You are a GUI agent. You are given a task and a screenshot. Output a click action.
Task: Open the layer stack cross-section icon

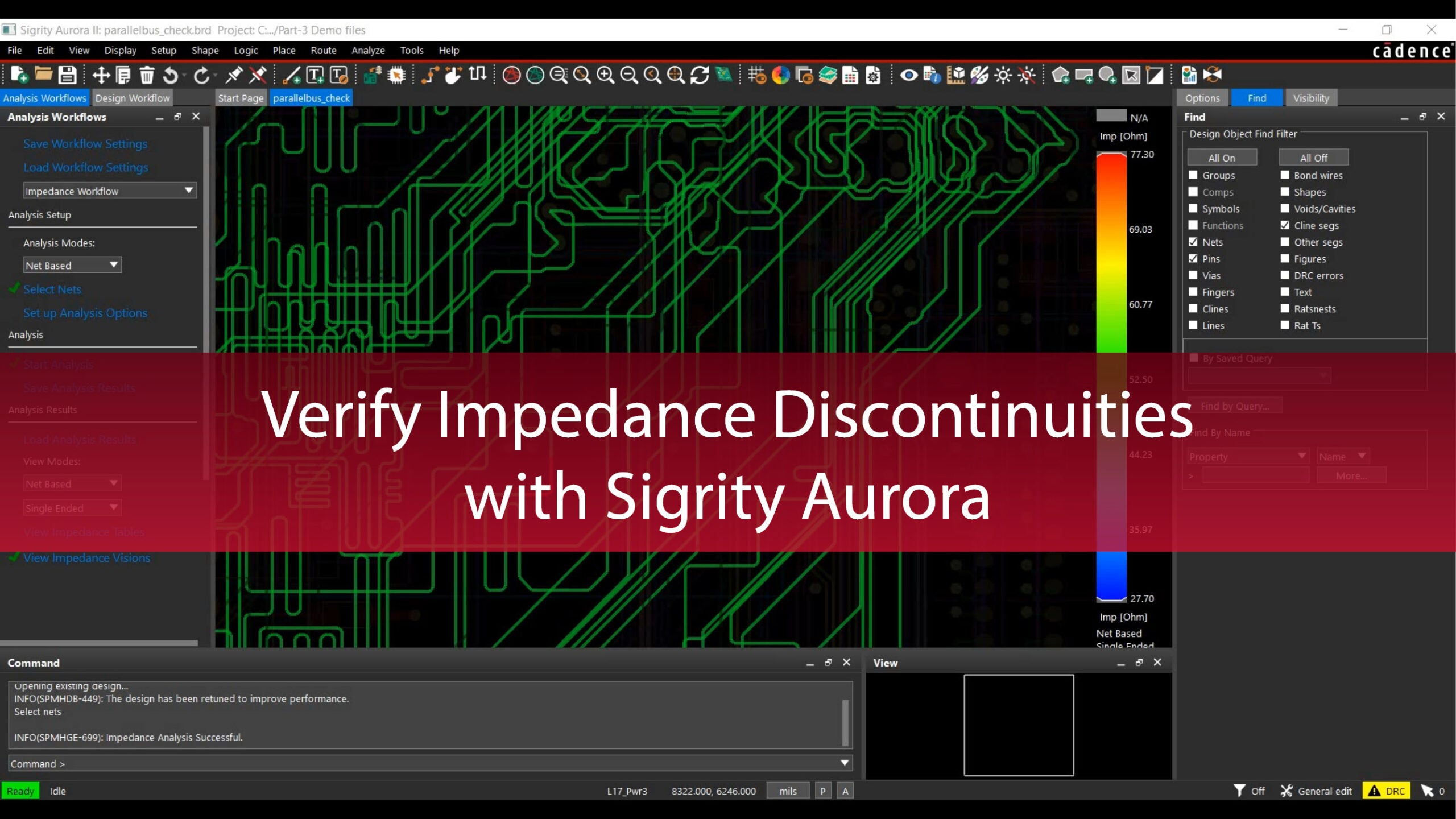(x=828, y=75)
